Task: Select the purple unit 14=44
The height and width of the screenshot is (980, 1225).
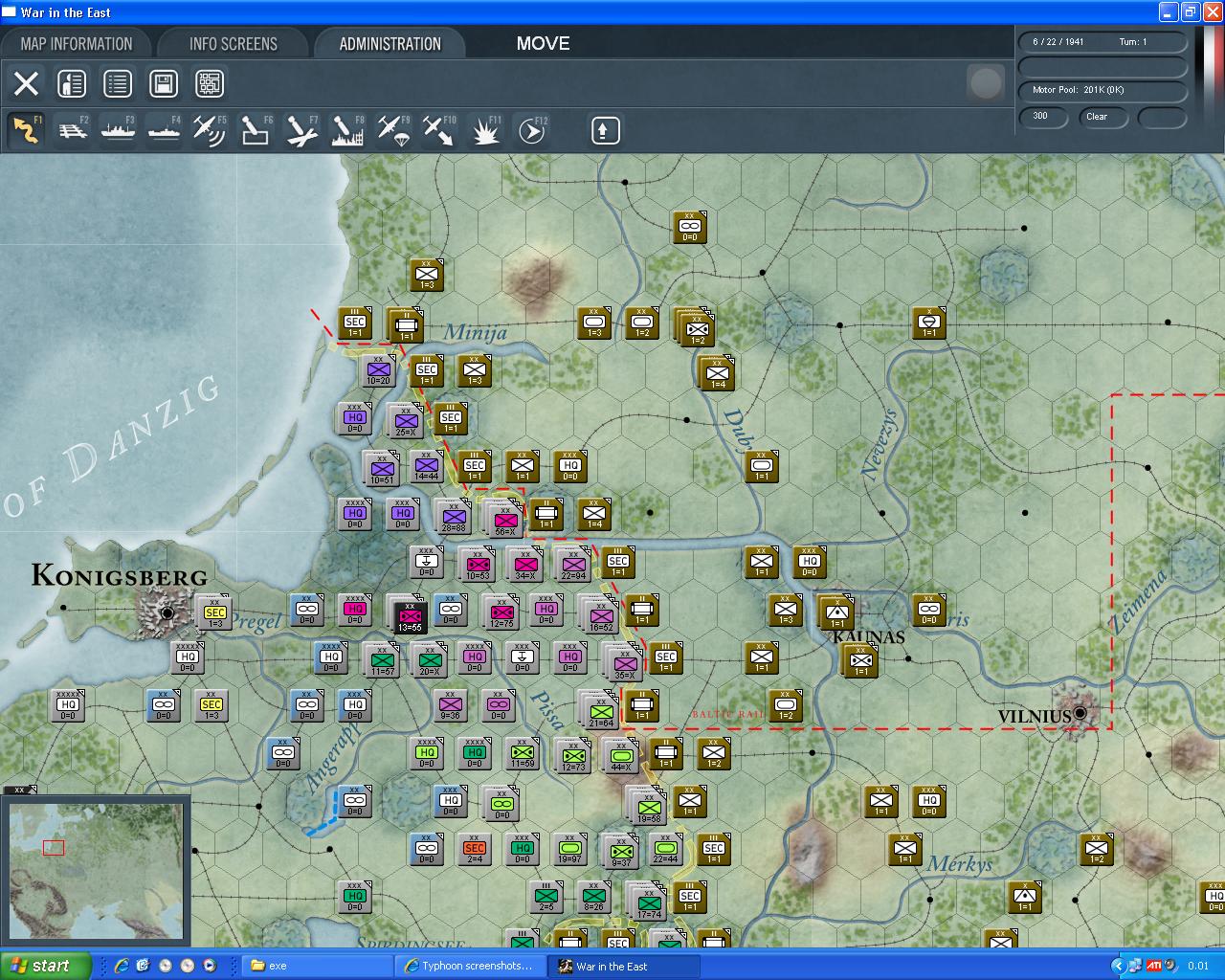Action: 427,467
